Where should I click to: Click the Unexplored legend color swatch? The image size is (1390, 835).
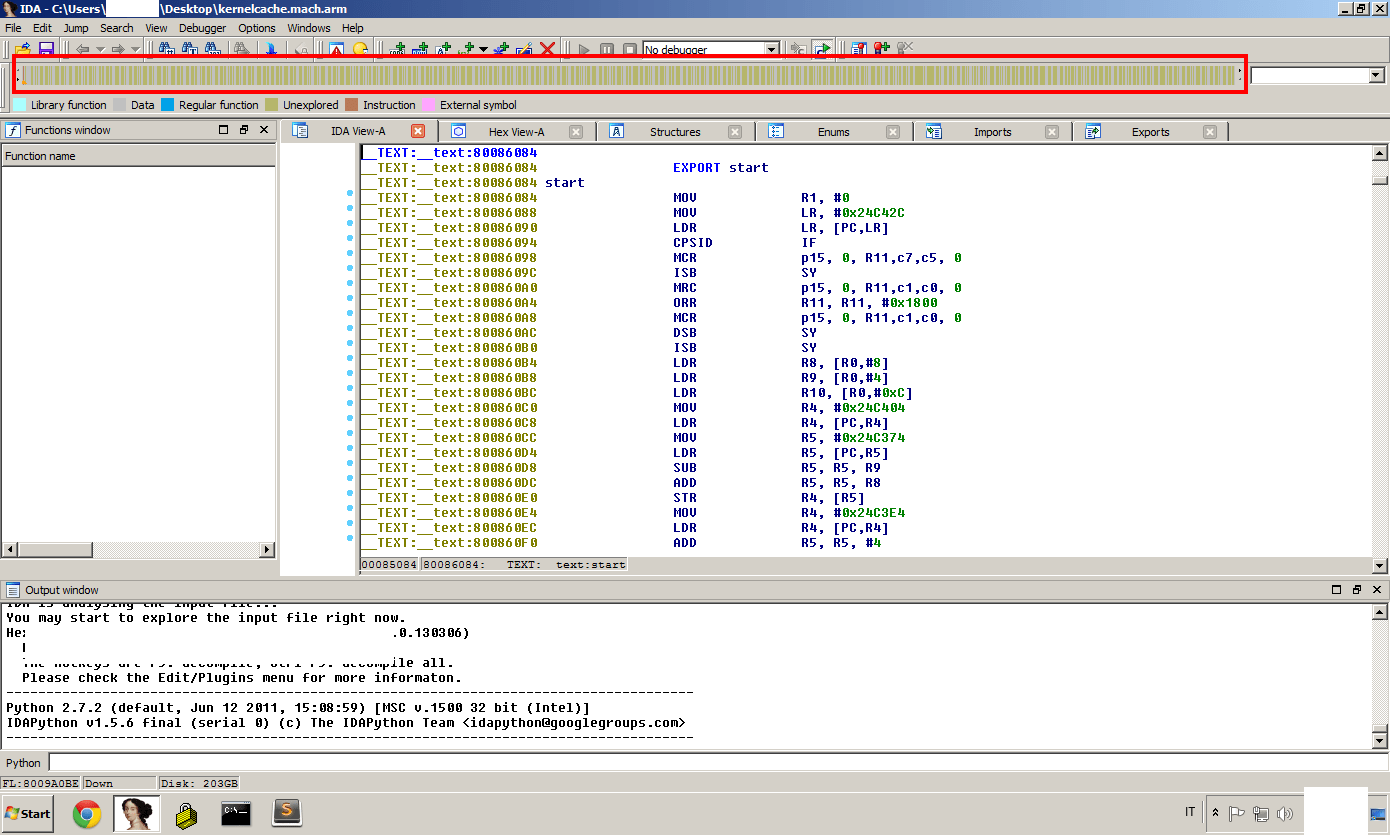272,105
